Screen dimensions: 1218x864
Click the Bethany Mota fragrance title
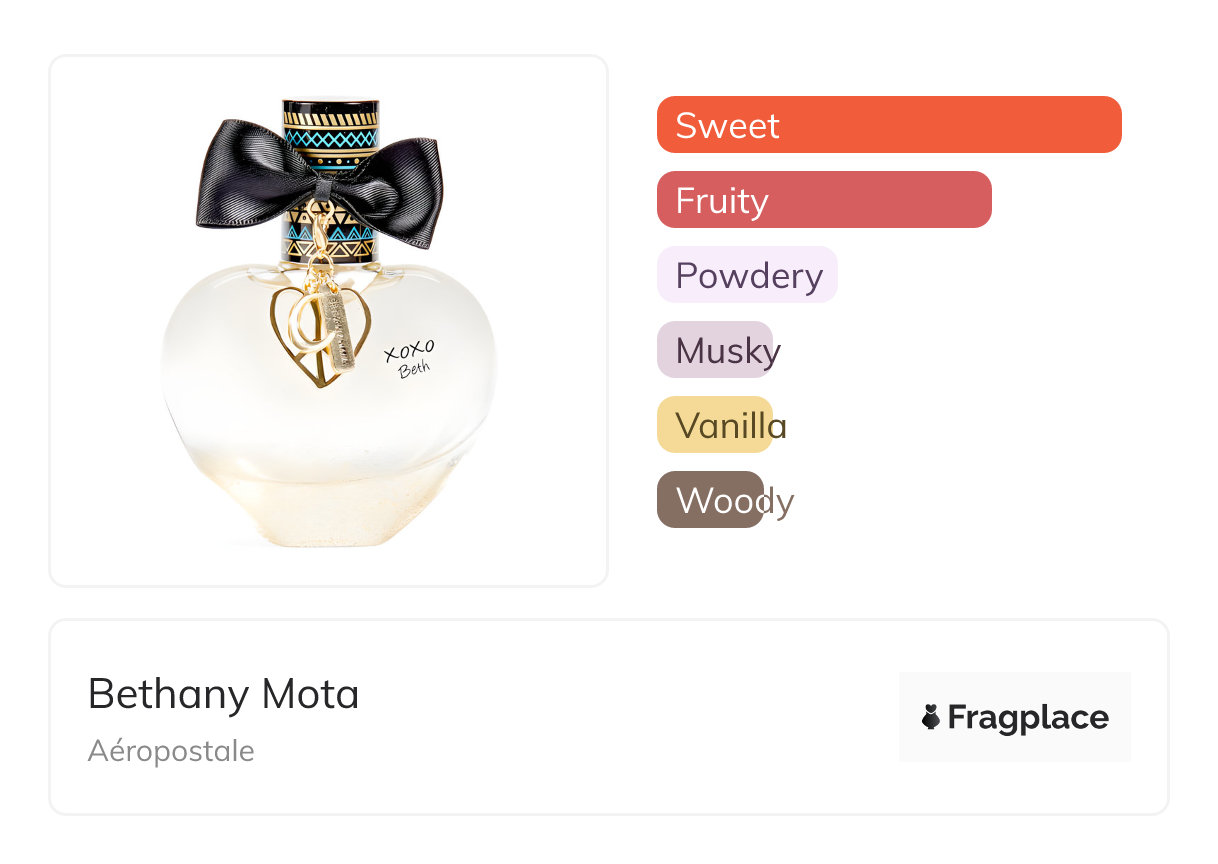pos(223,694)
